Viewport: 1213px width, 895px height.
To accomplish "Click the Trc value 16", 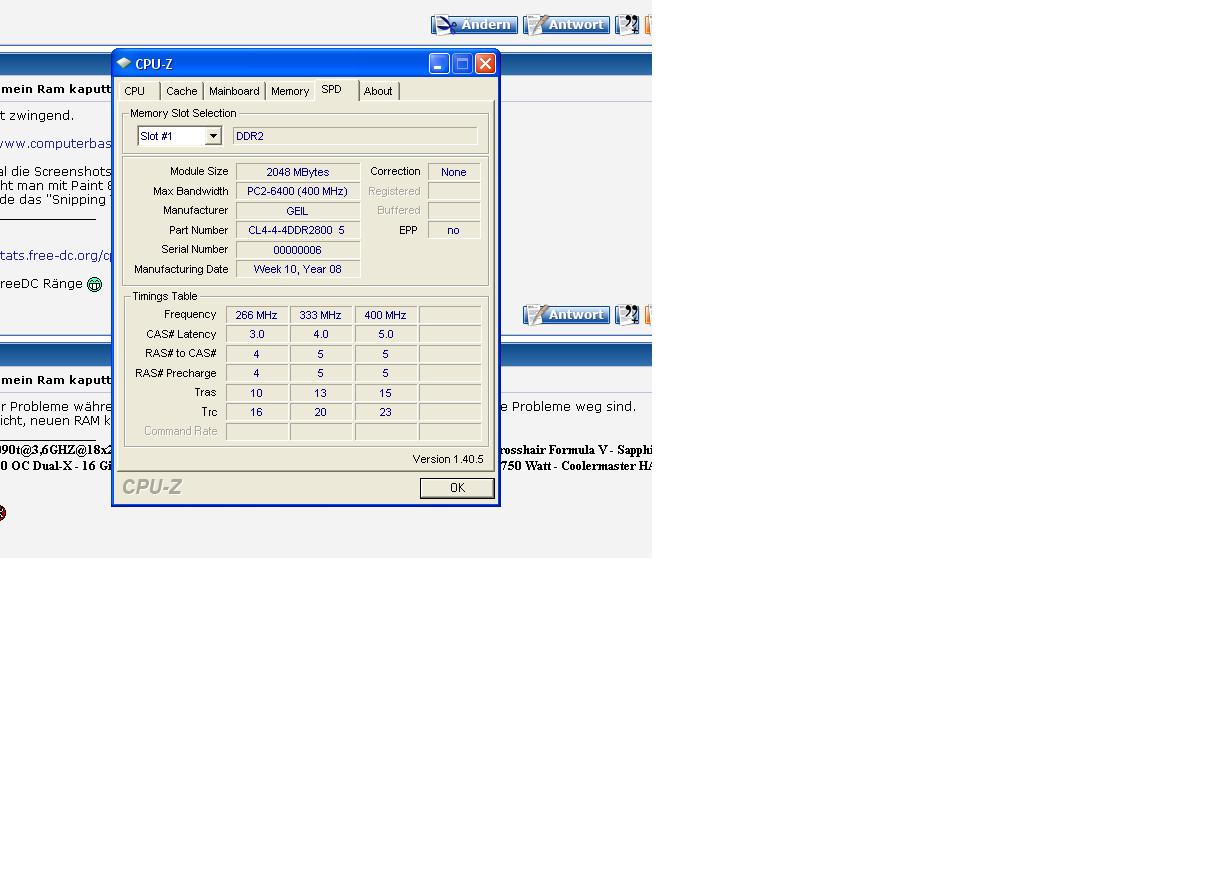I will pos(256,412).
